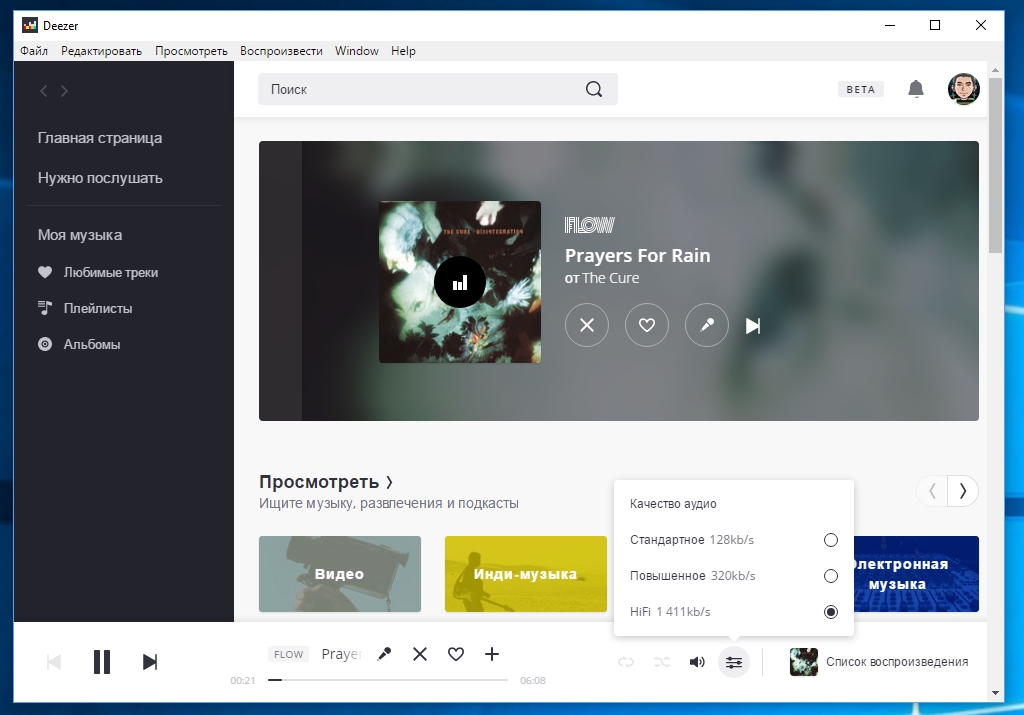The width and height of the screenshot is (1024, 715).
Task: Open user profile avatar
Action: point(963,89)
